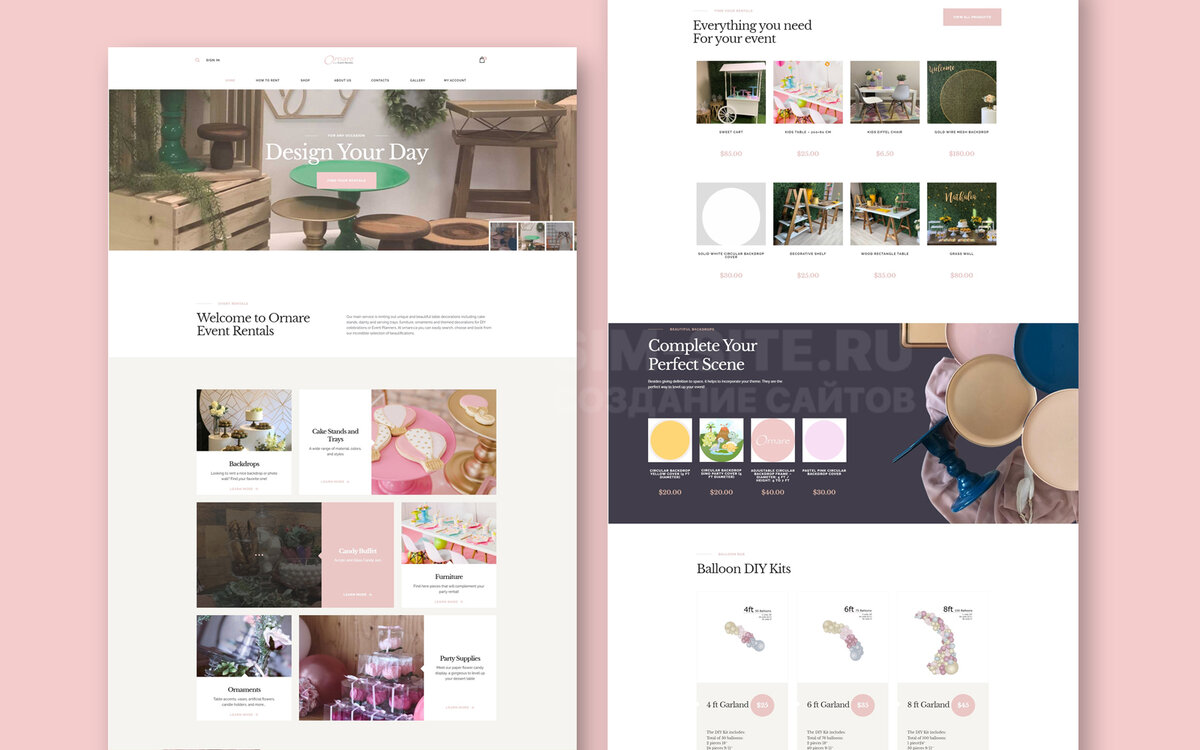Click the $30.00 price in Perfect Scene section

click(824, 492)
